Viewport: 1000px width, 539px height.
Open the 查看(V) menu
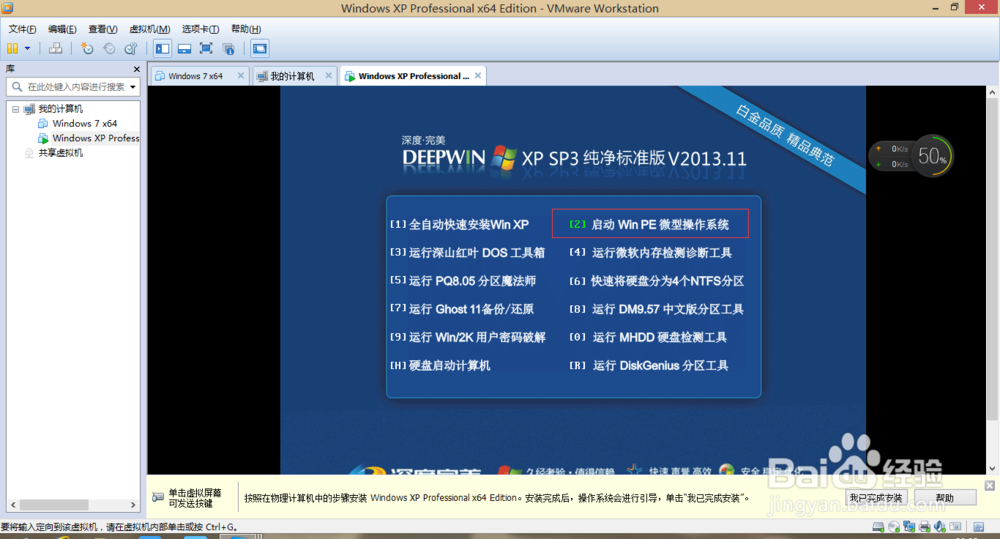click(103, 29)
